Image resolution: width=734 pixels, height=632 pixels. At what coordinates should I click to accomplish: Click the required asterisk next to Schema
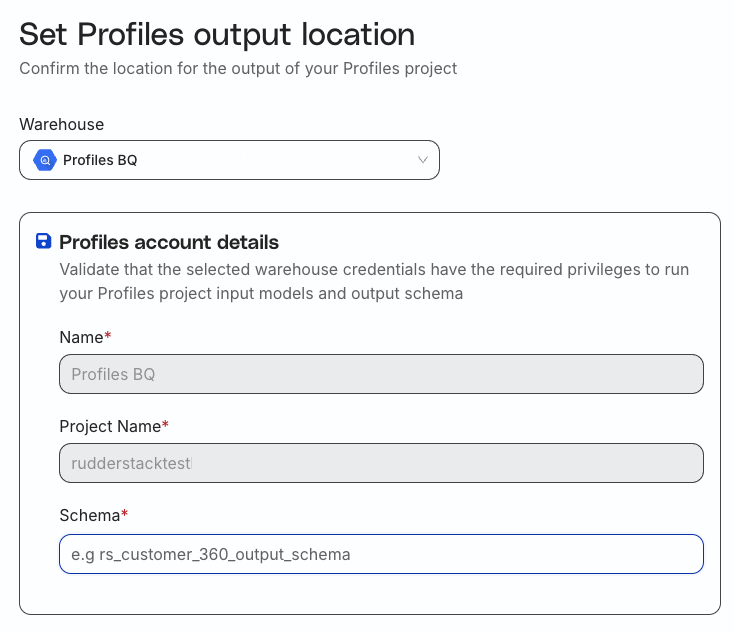coord(125,515)
